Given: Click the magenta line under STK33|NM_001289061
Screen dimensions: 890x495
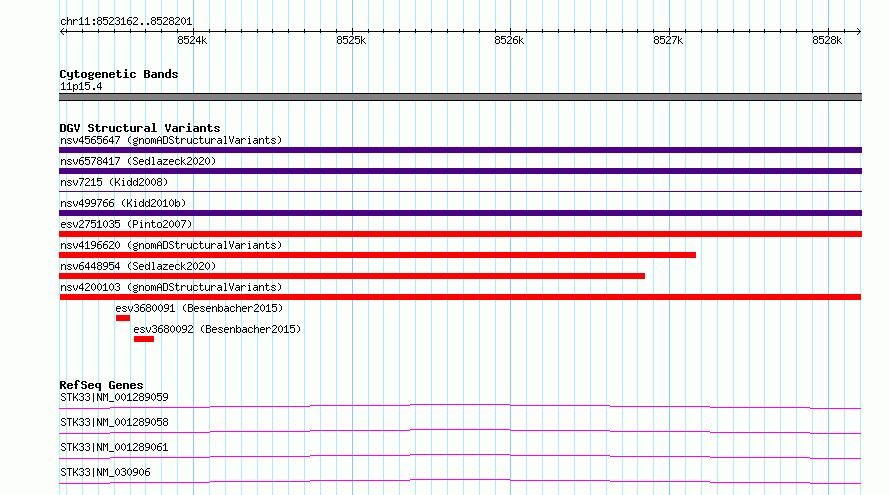Looking at the screenshot, I should point(460,456).
